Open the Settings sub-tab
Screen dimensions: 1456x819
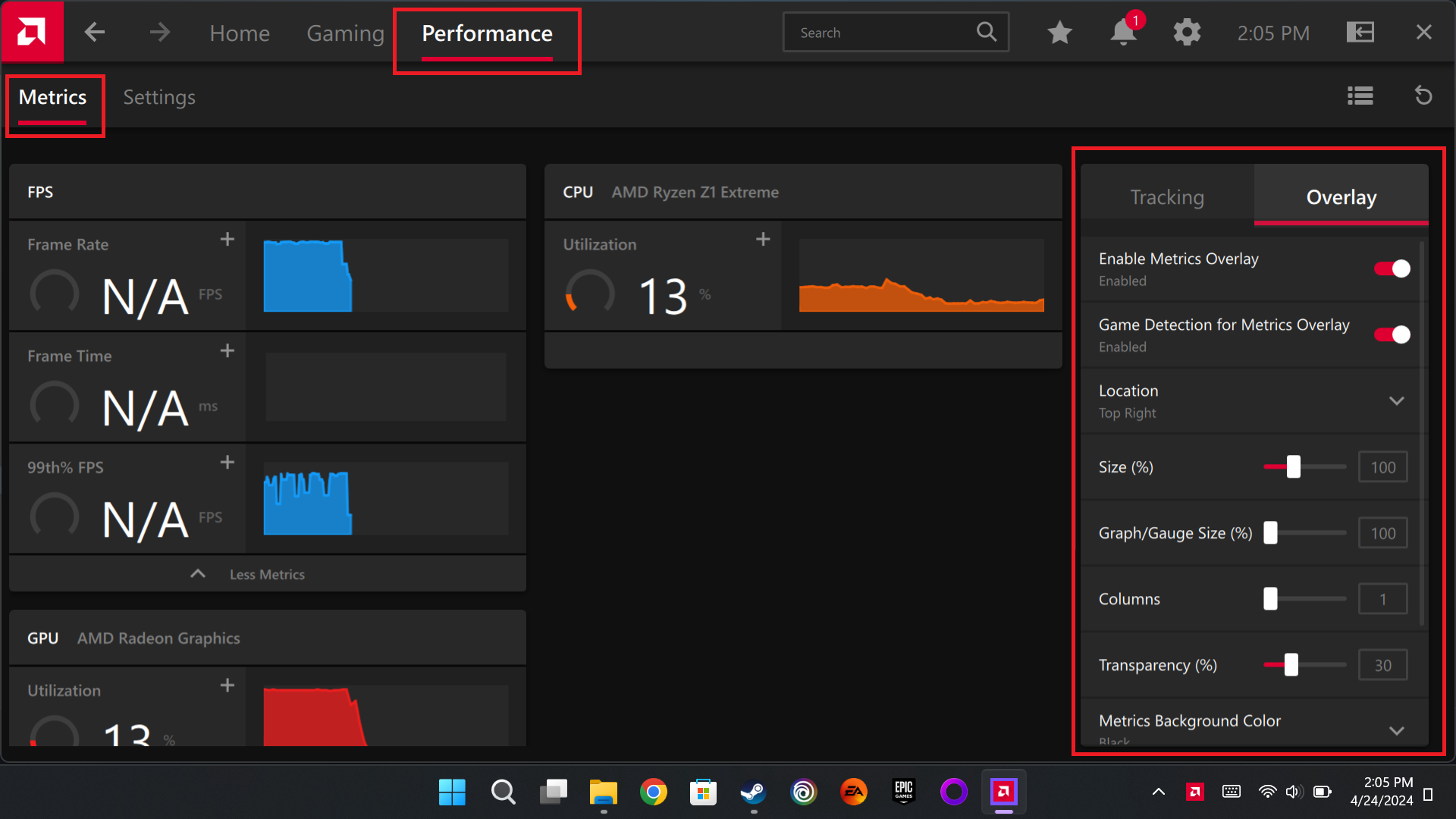(159, 97)
